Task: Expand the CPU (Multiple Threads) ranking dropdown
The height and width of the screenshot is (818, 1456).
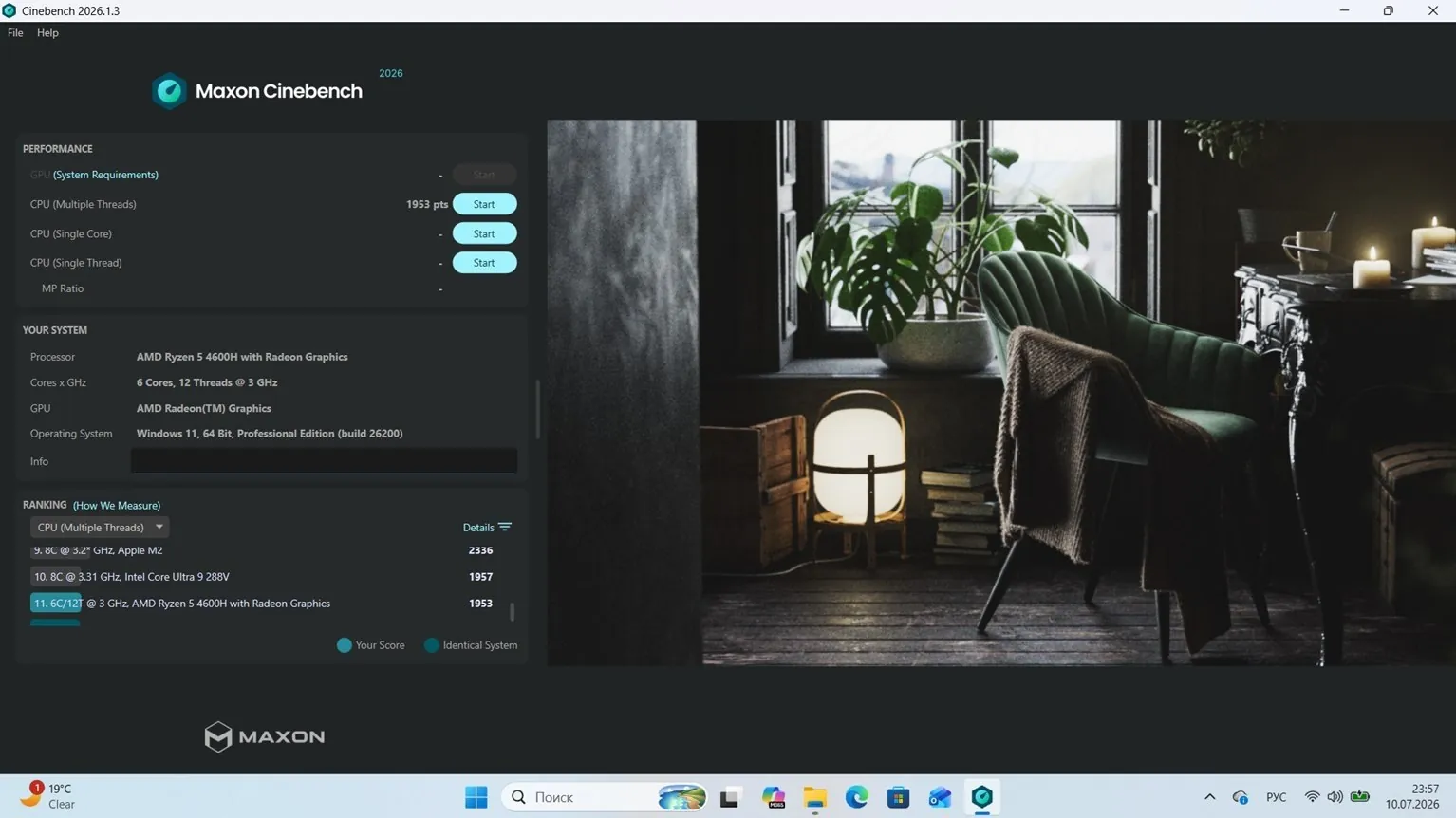Action: [x=100, y=528]
